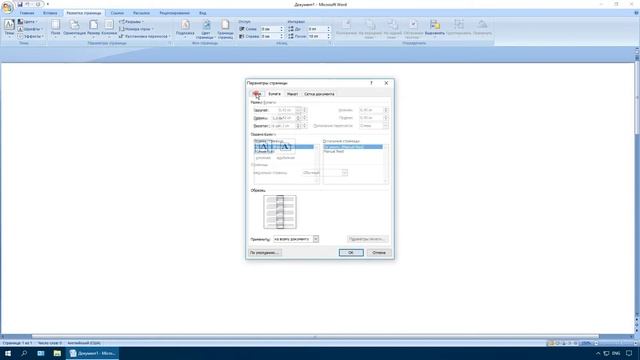The width and height of the screenshot is (640, 360).
Task: Open Task View from the taskbar
Action: [41, 353]
